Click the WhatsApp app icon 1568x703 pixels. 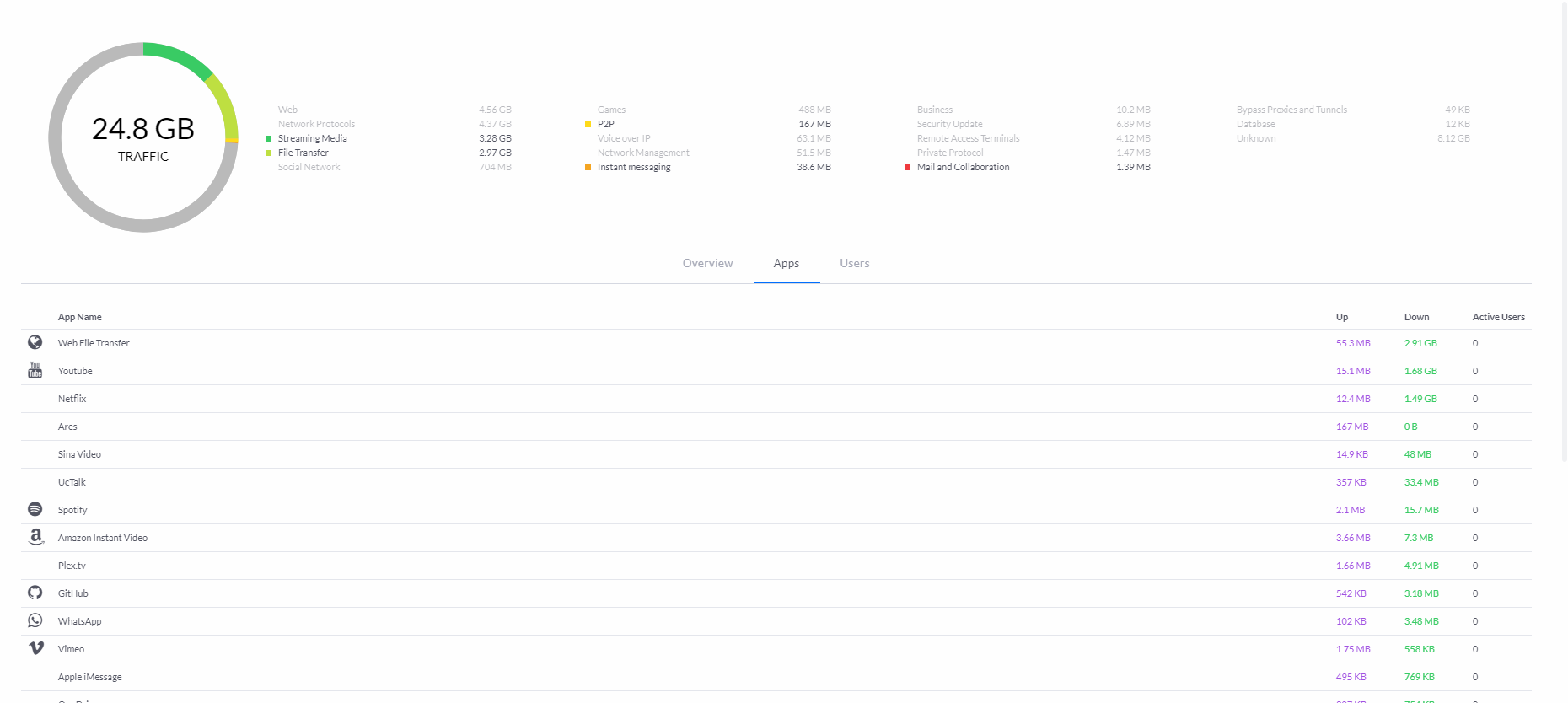(35, 620)
